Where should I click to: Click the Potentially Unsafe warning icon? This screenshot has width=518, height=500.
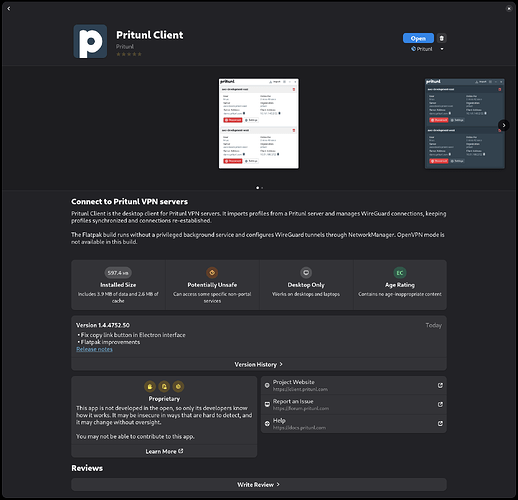click(212, 273)
